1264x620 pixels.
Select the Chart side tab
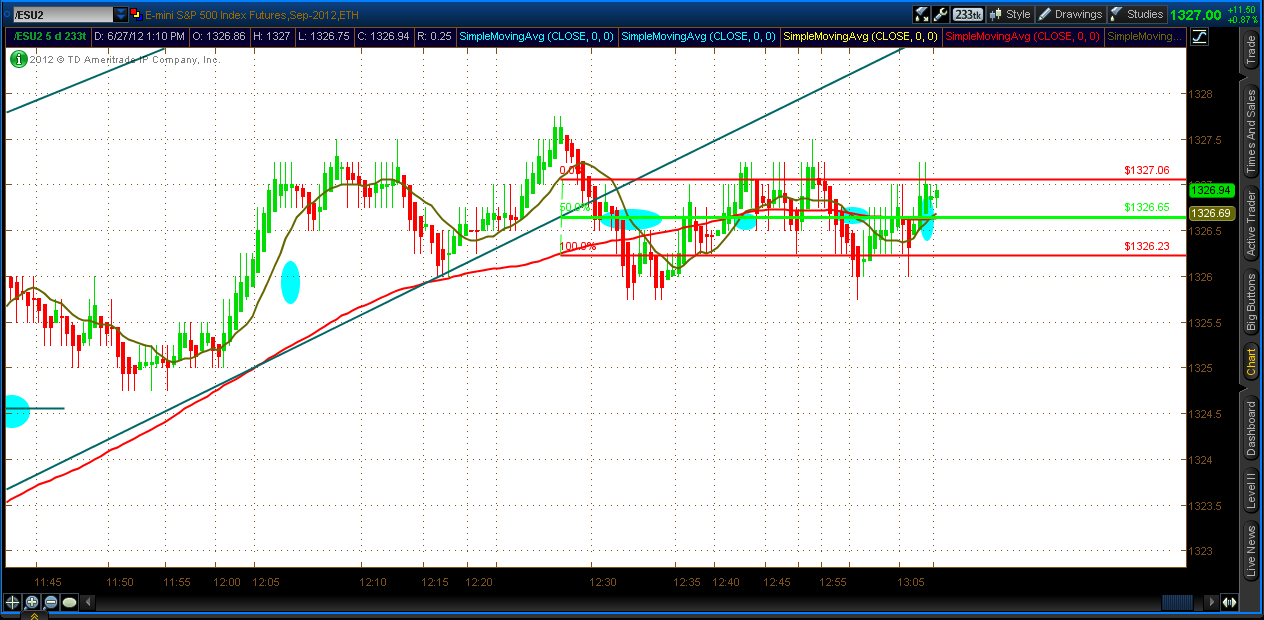point(1251,362)
